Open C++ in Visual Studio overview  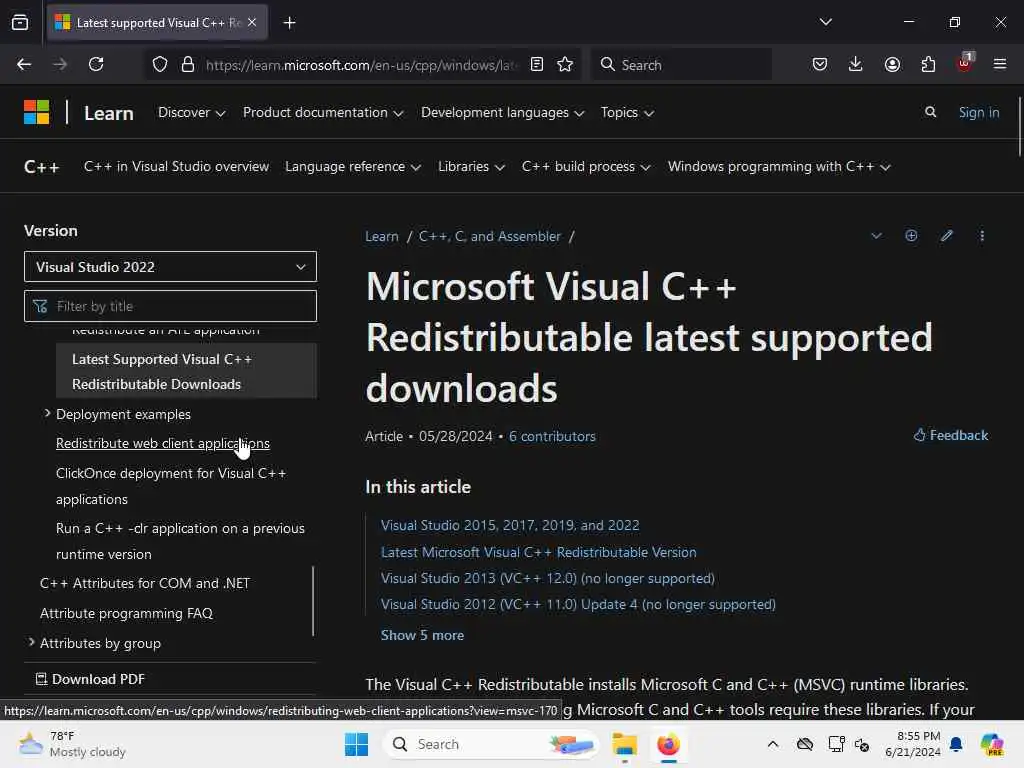(x=176, y=167)
